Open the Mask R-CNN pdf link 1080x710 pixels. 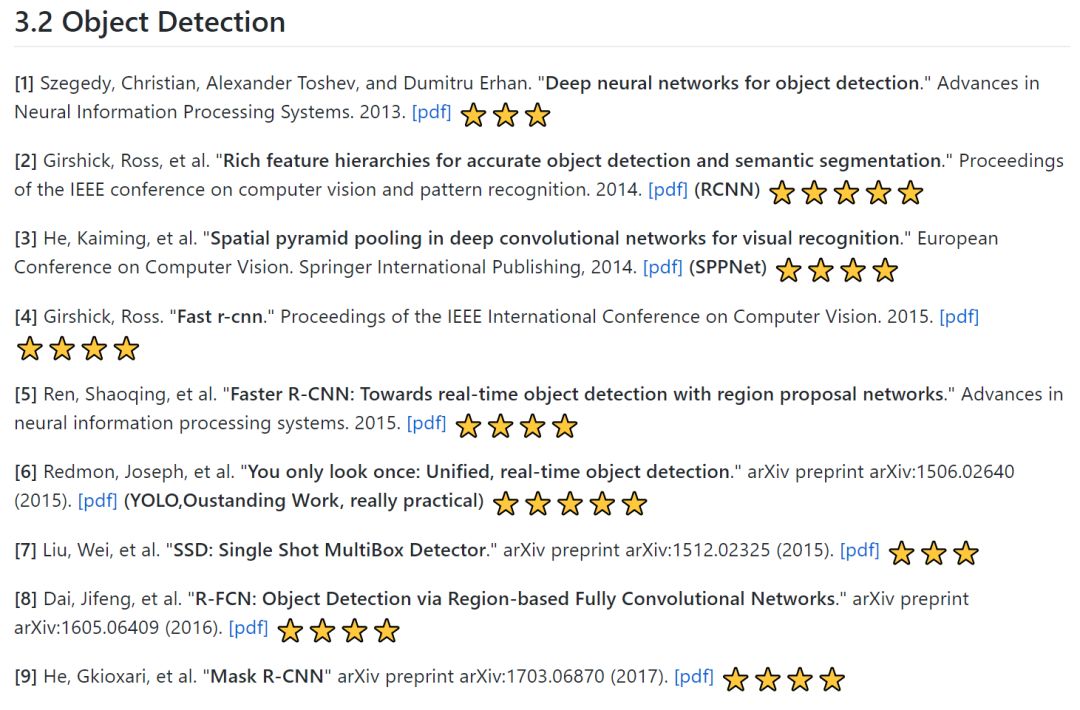click(x=694, y=677)
